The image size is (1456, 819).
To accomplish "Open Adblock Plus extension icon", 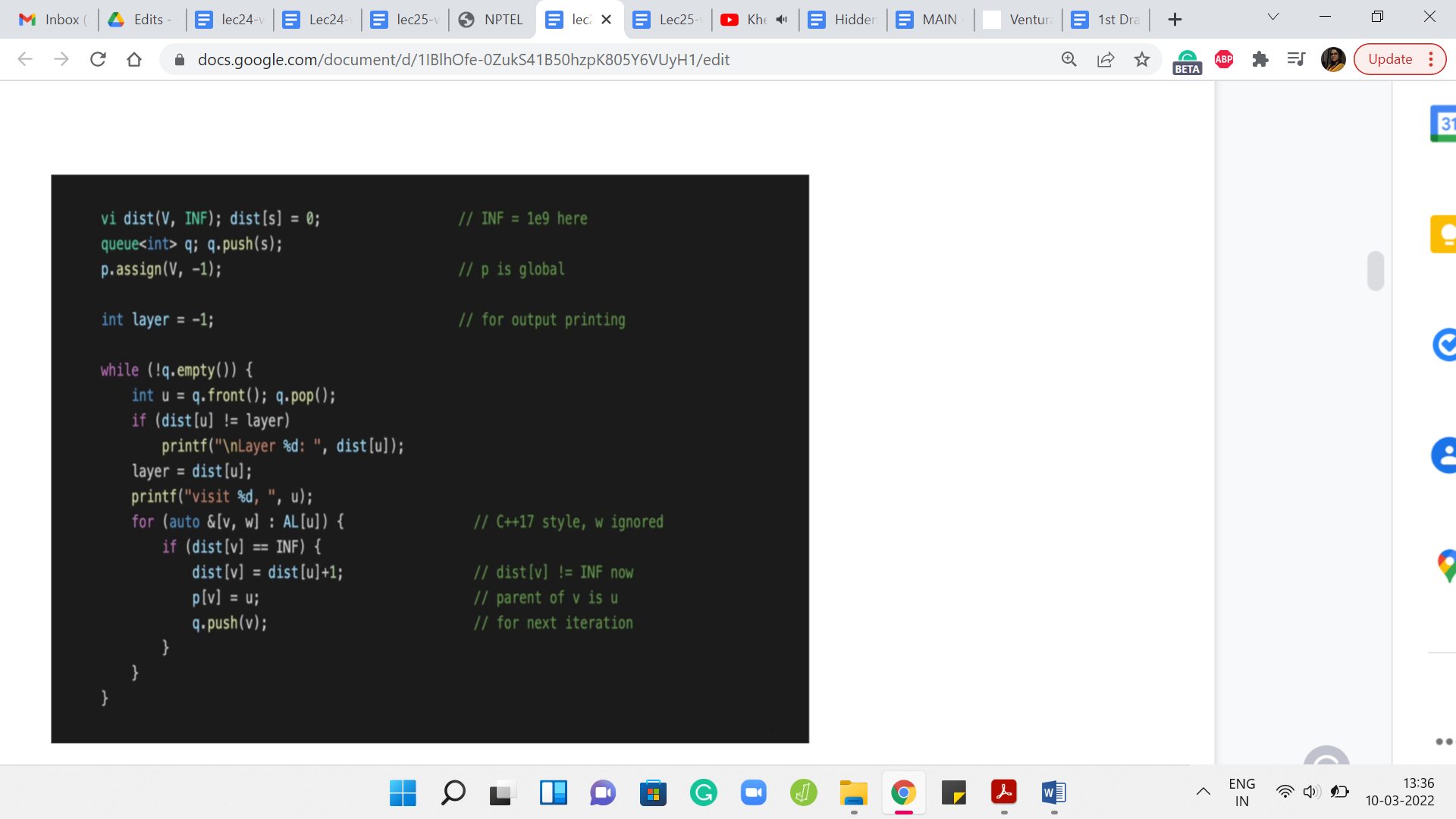I will pos(1224,59).
